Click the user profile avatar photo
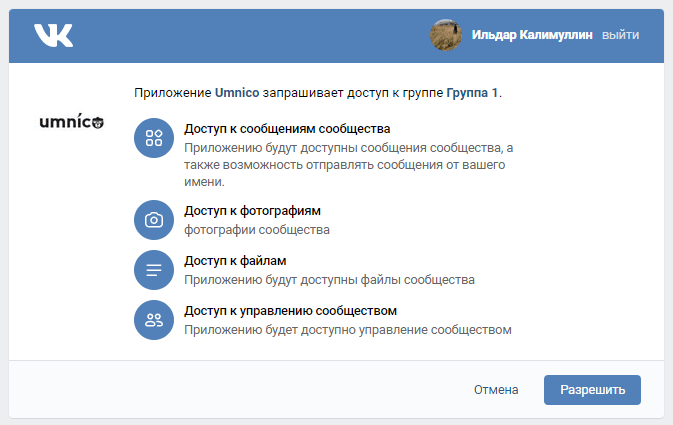This screenshot has height=425, width=673. pos(445,35)
